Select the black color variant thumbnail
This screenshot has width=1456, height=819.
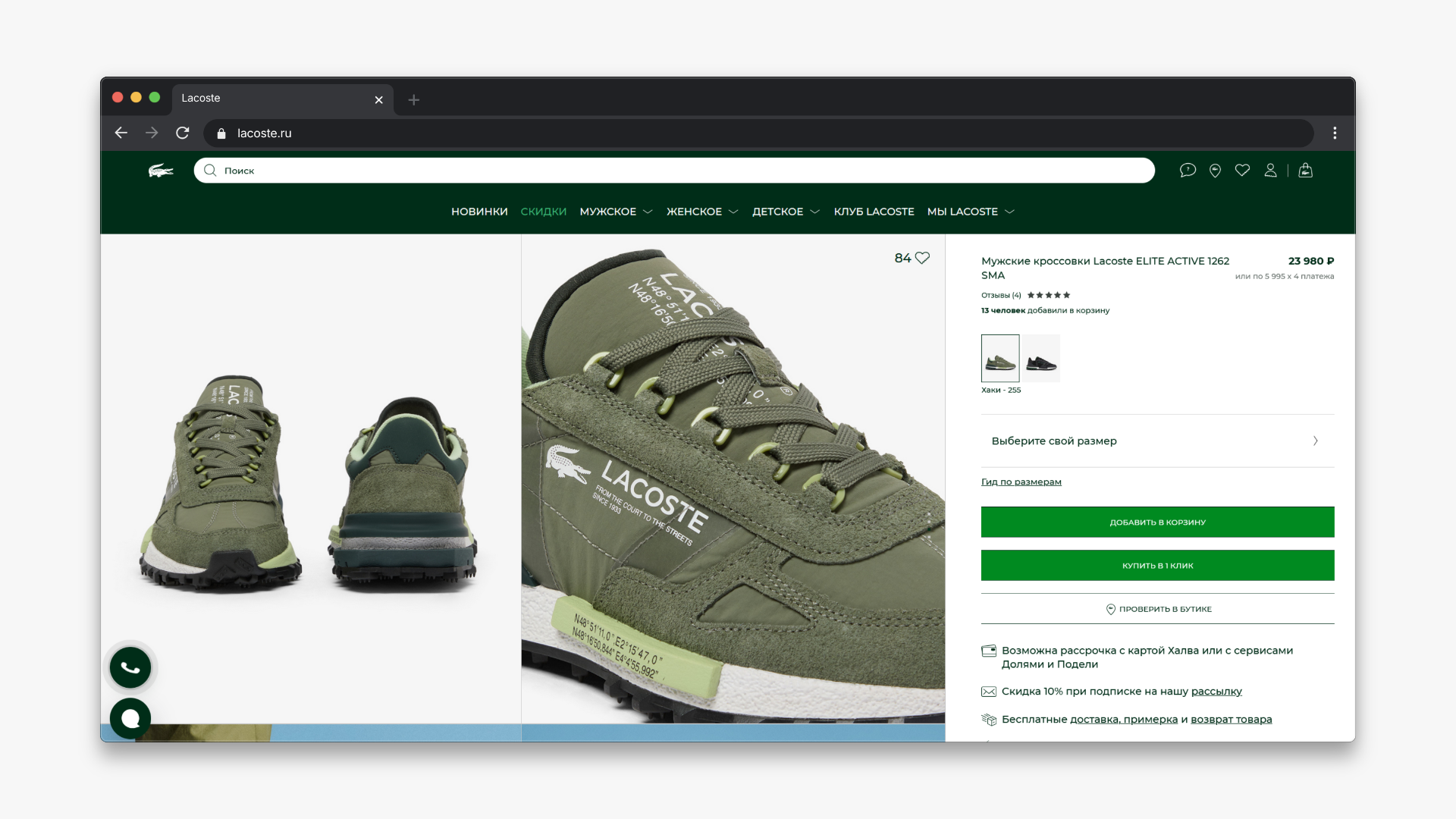pos(1041,358)
